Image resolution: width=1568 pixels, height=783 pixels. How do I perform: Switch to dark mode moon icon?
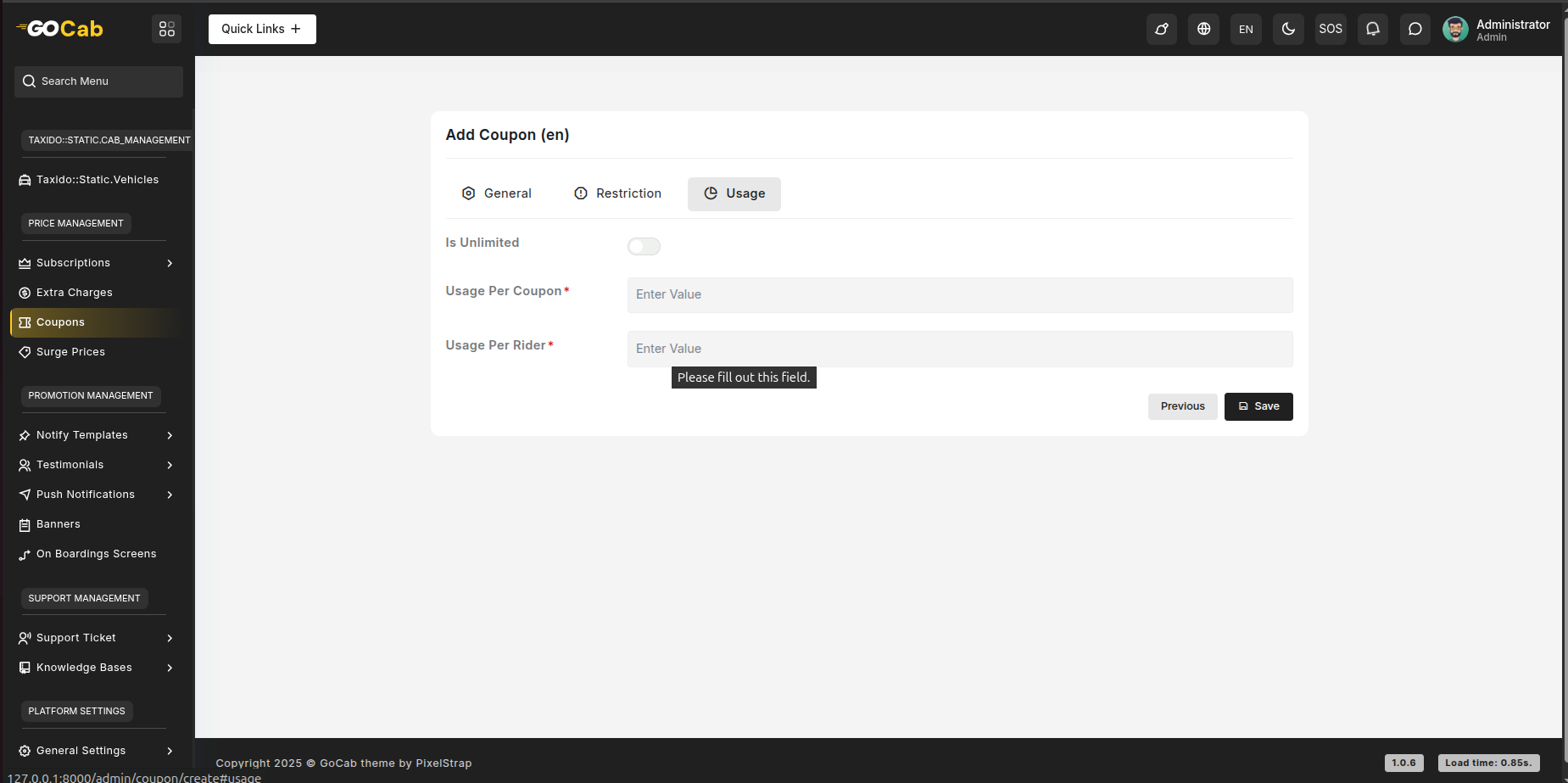1288,29
